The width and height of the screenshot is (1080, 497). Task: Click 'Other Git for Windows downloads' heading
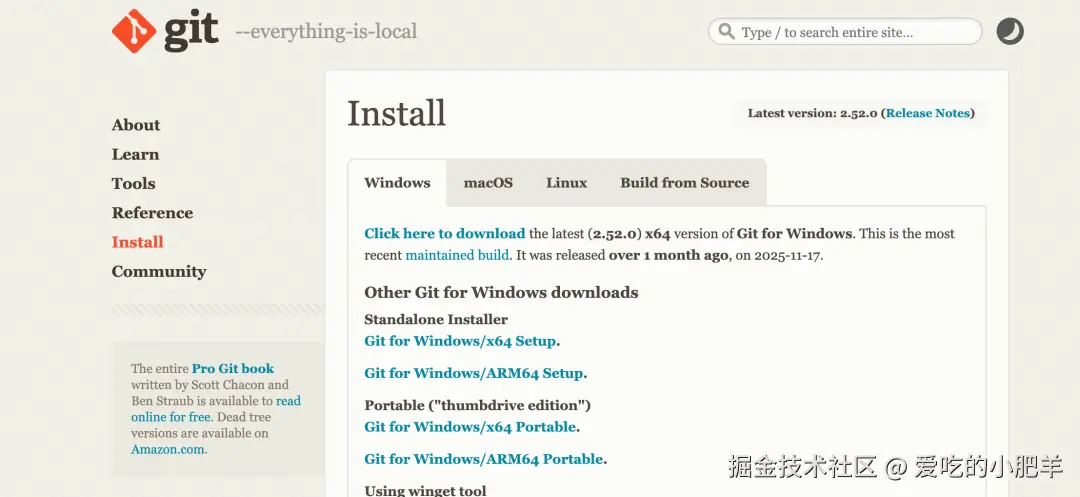point(501,293)
